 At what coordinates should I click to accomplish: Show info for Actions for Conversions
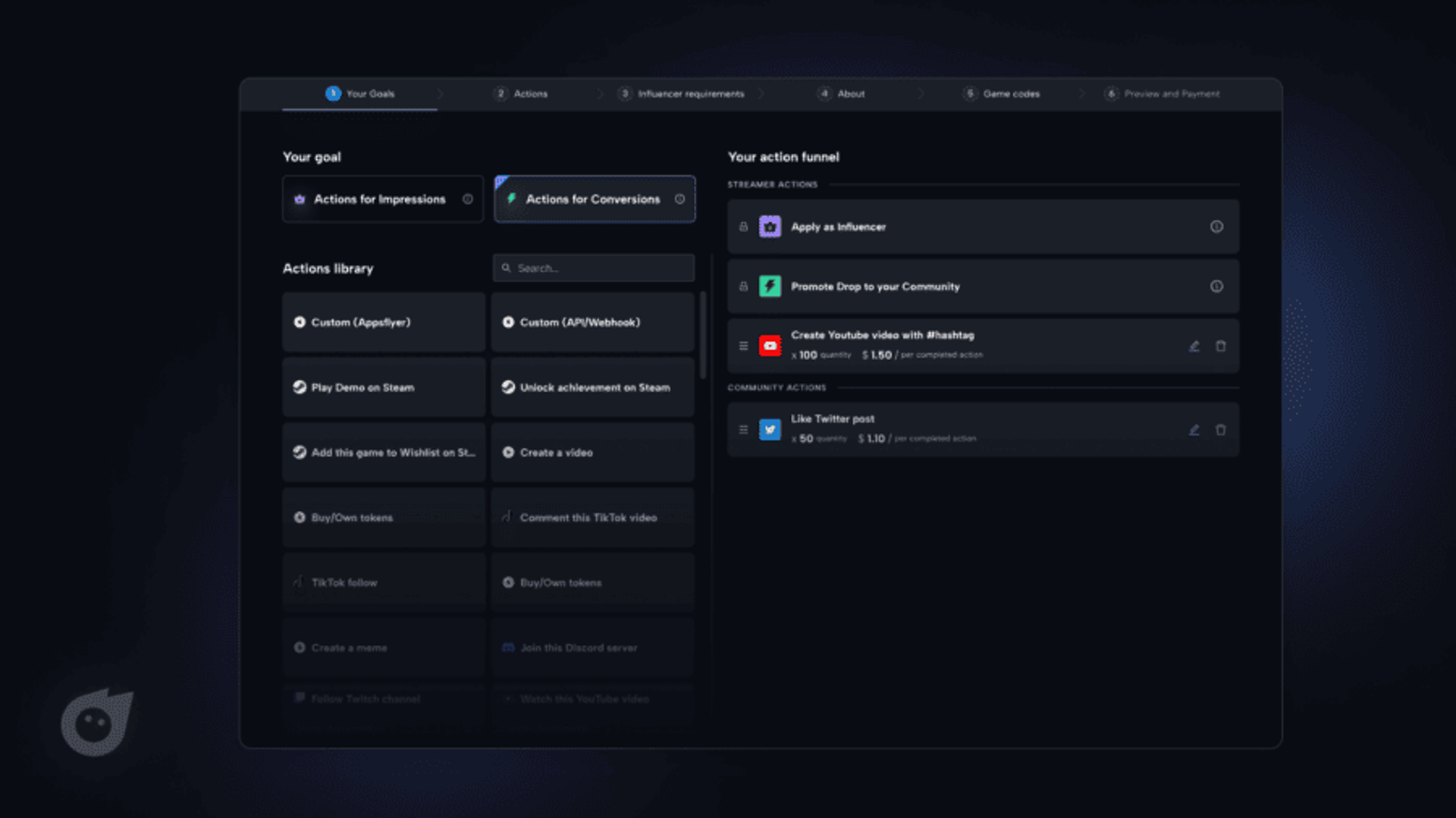(680, 199)
